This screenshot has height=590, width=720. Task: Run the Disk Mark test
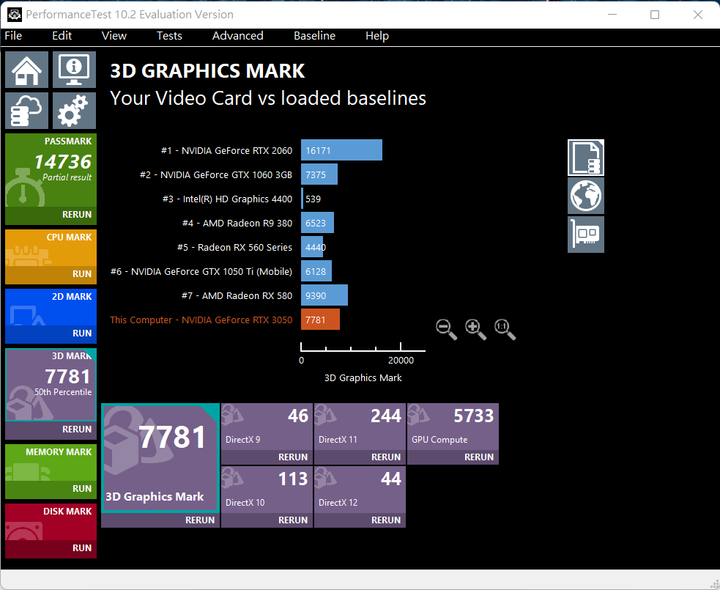51,548
